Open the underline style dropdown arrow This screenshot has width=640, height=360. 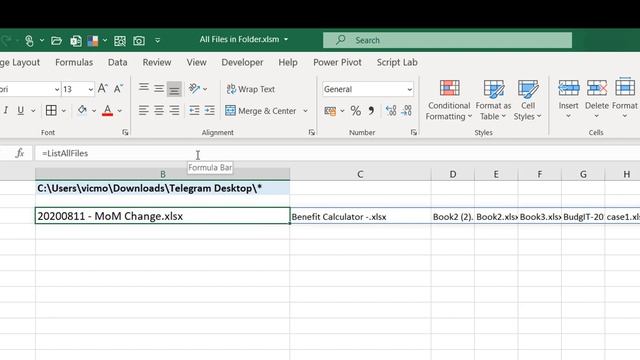(x=33, y=111)
